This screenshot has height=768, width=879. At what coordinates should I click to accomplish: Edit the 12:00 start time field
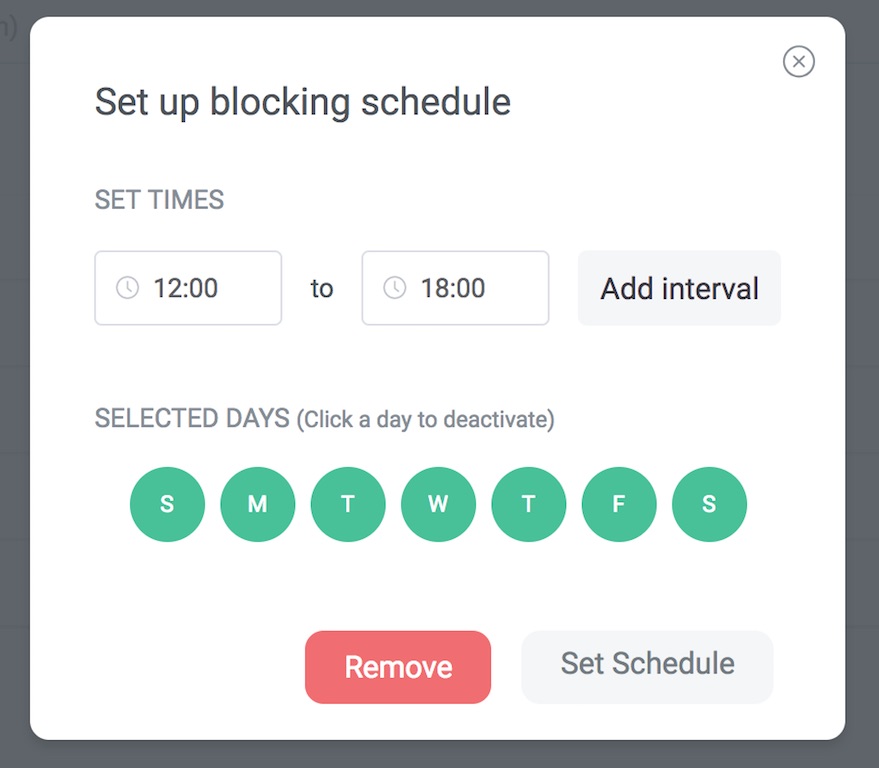click(x=200, y=288)
